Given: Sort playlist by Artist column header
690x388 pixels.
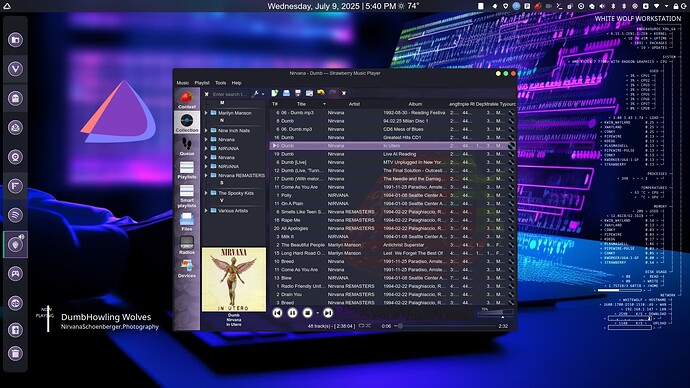Looking at the screenshot, I should click(354, 104).
